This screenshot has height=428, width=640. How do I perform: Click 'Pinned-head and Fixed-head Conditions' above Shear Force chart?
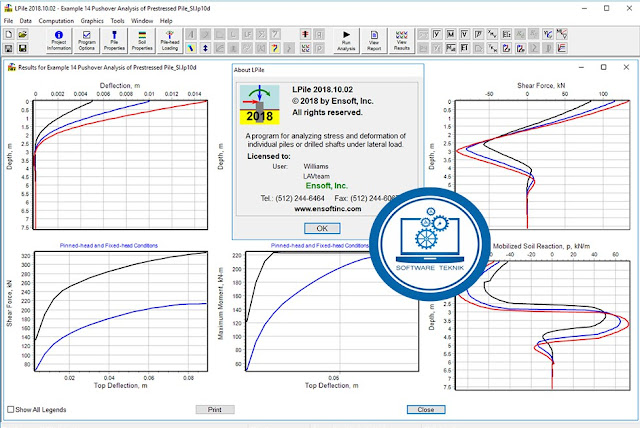point(109,246)
